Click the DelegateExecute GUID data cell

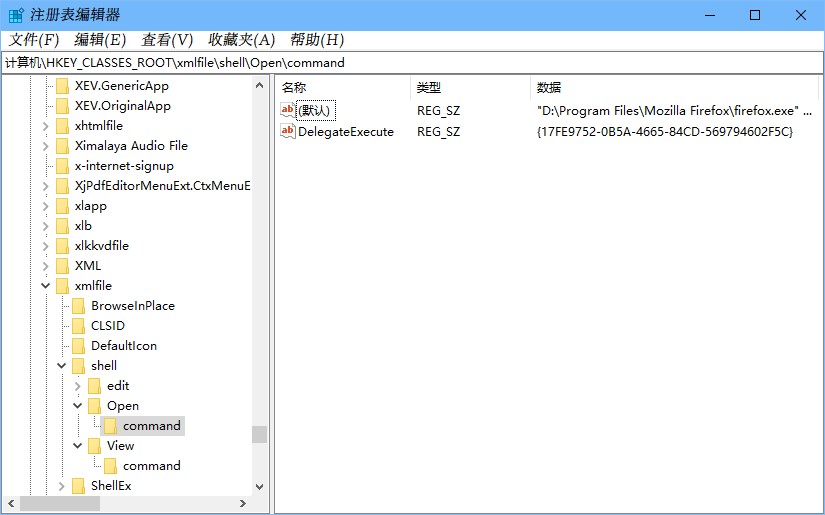pos(665,132)
